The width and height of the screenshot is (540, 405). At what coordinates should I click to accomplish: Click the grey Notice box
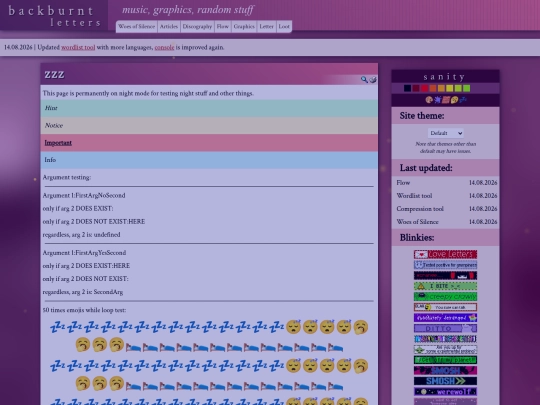tap(209, 125)
